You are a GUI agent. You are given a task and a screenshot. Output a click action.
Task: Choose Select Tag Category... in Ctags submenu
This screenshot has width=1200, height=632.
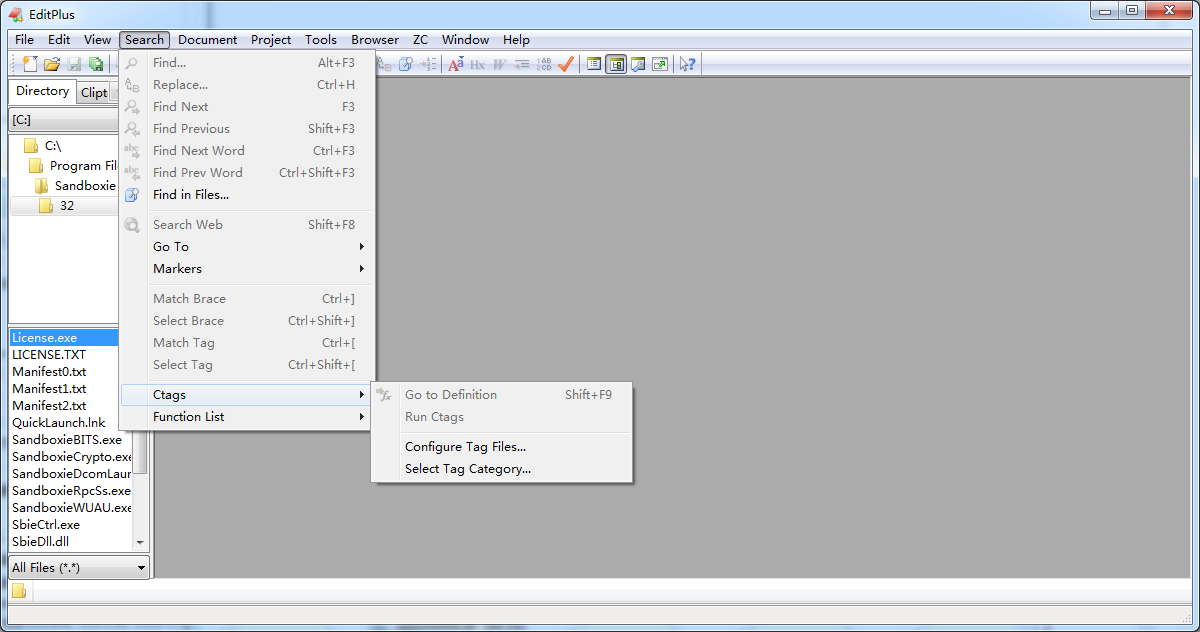(x=502, y=469)
